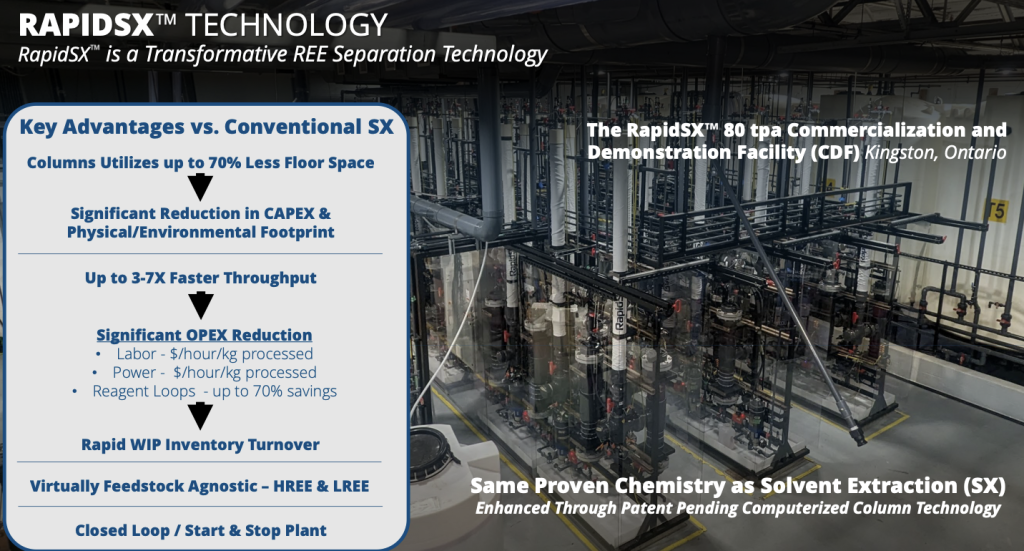Screen dimensions: 1024x551
Task: Select 'Demonstration Facility (CDF) Kingston, Ontario' caption line
Action: pyautogui.click(x=797, y=152)
